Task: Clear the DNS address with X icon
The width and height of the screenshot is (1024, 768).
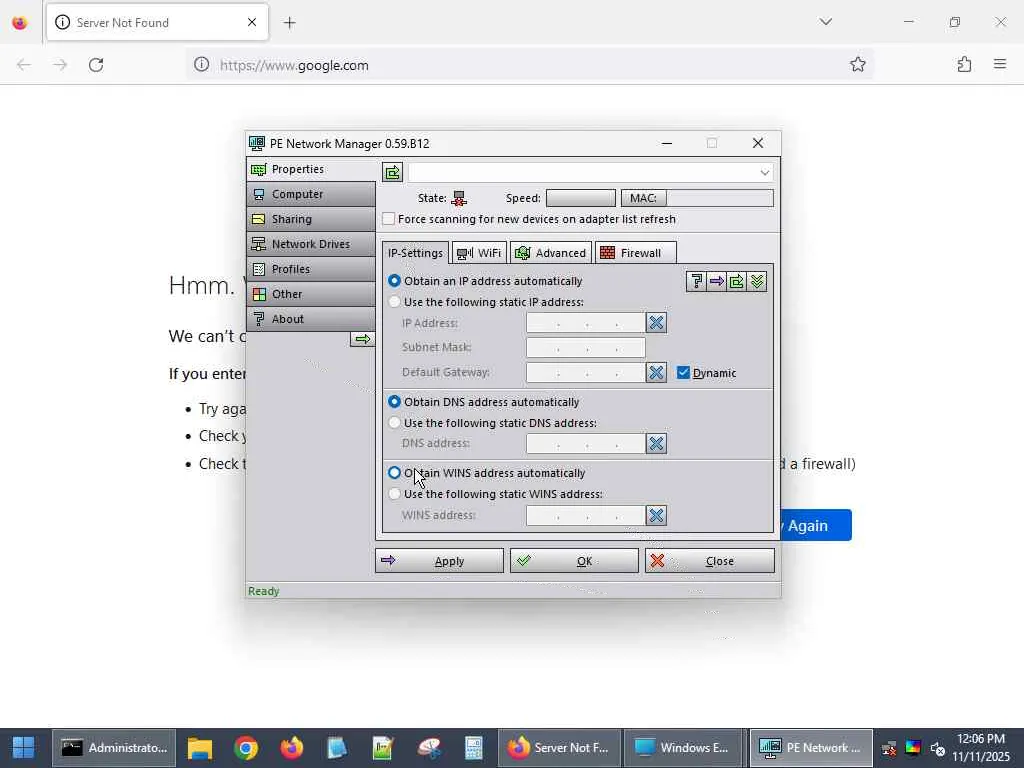Action: click(656, 443)
